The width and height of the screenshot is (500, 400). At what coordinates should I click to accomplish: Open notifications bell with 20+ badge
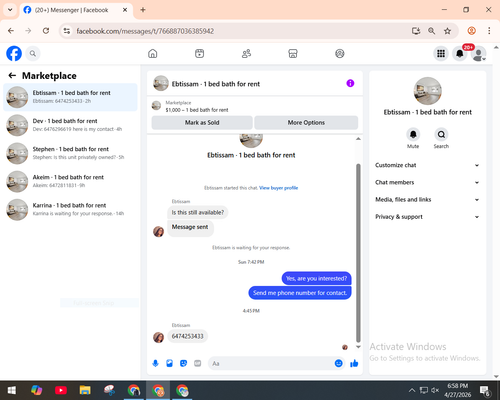pyautogui.click(x=460, y=53)
